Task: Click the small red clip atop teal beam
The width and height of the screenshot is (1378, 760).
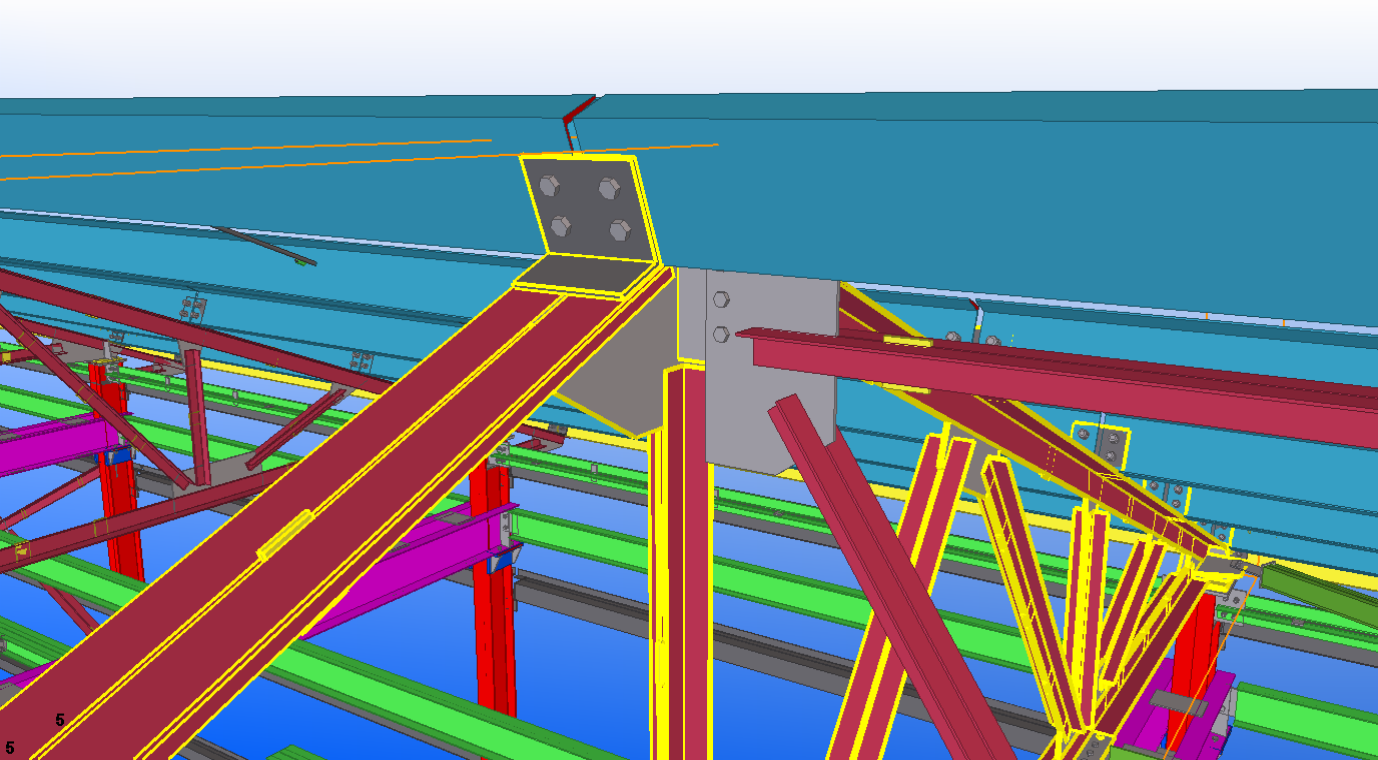Action: click(573, 120)
